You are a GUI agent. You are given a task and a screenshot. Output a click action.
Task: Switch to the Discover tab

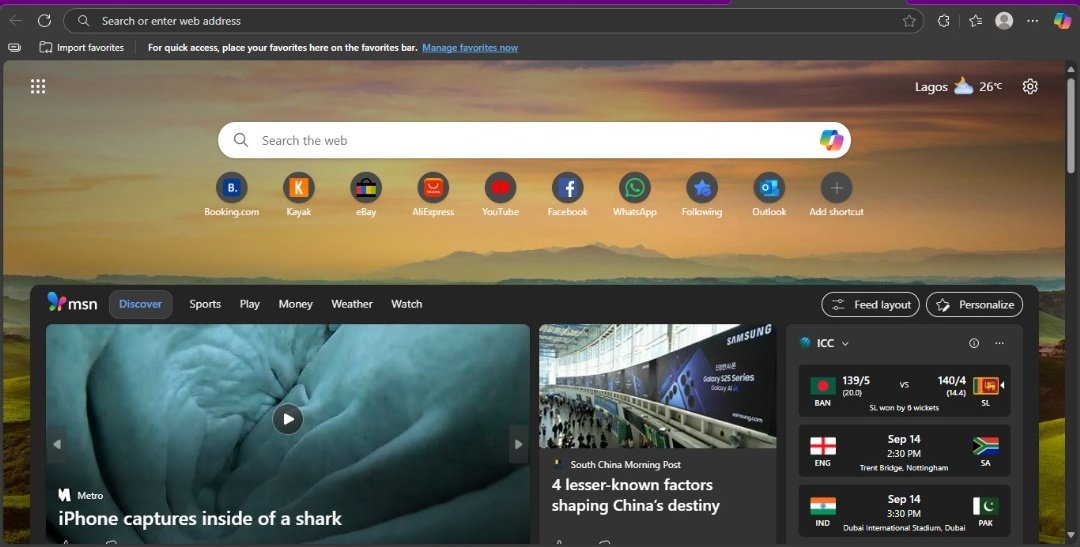141,304
